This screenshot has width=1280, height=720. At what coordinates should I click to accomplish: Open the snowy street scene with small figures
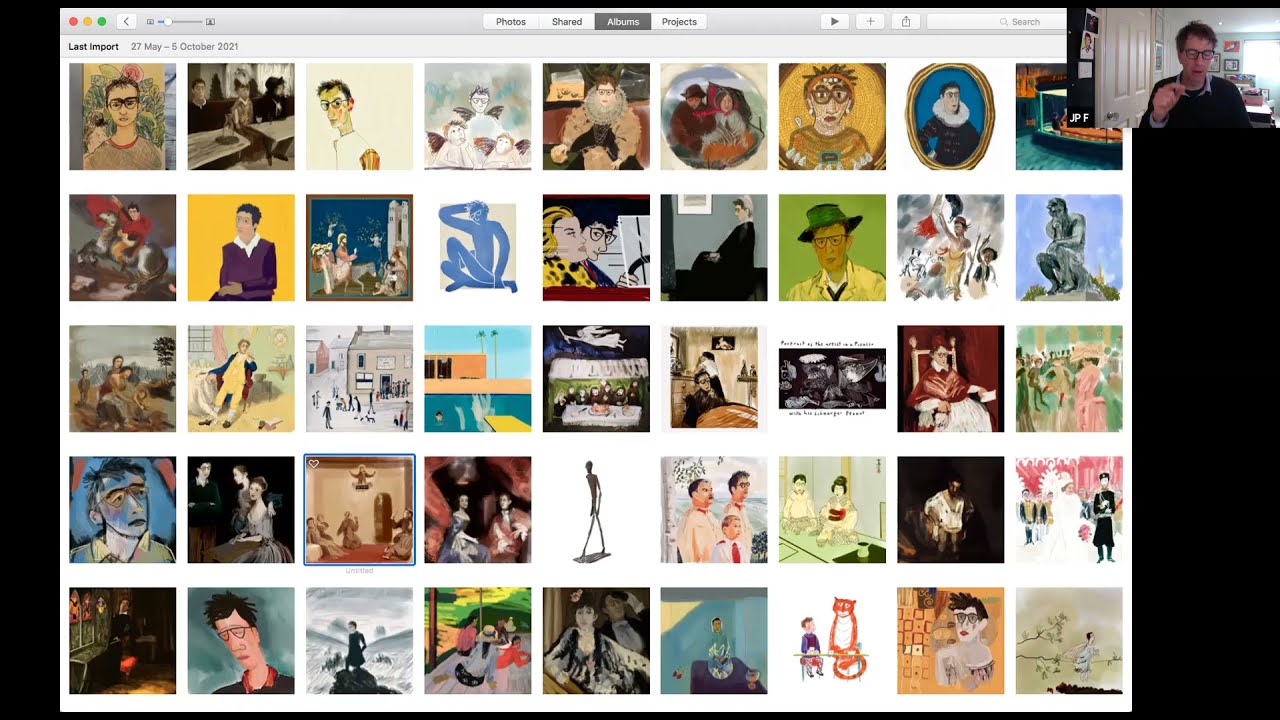click(359, 379)
